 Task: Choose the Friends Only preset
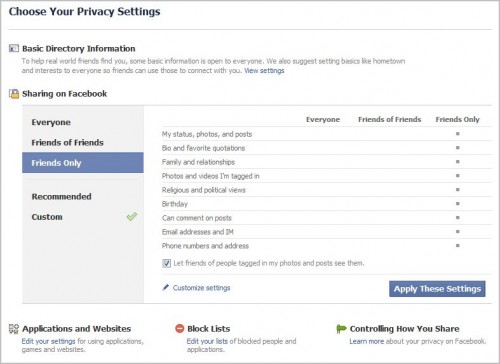point(83,163)
